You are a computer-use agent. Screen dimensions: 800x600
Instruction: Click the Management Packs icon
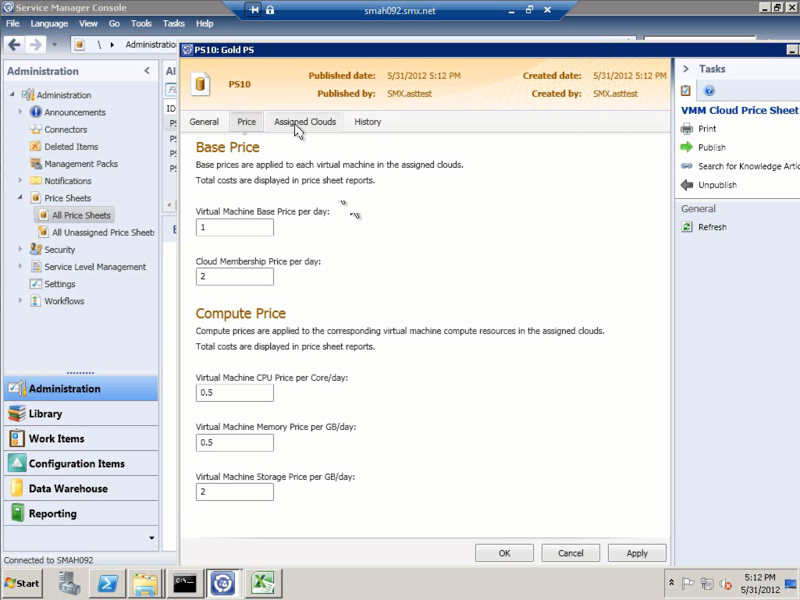pos(35,164)
